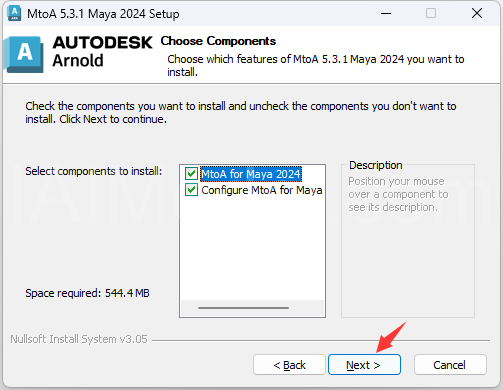Toggle the Configure MtoA for Maya checkbox

tap(191, 190)
